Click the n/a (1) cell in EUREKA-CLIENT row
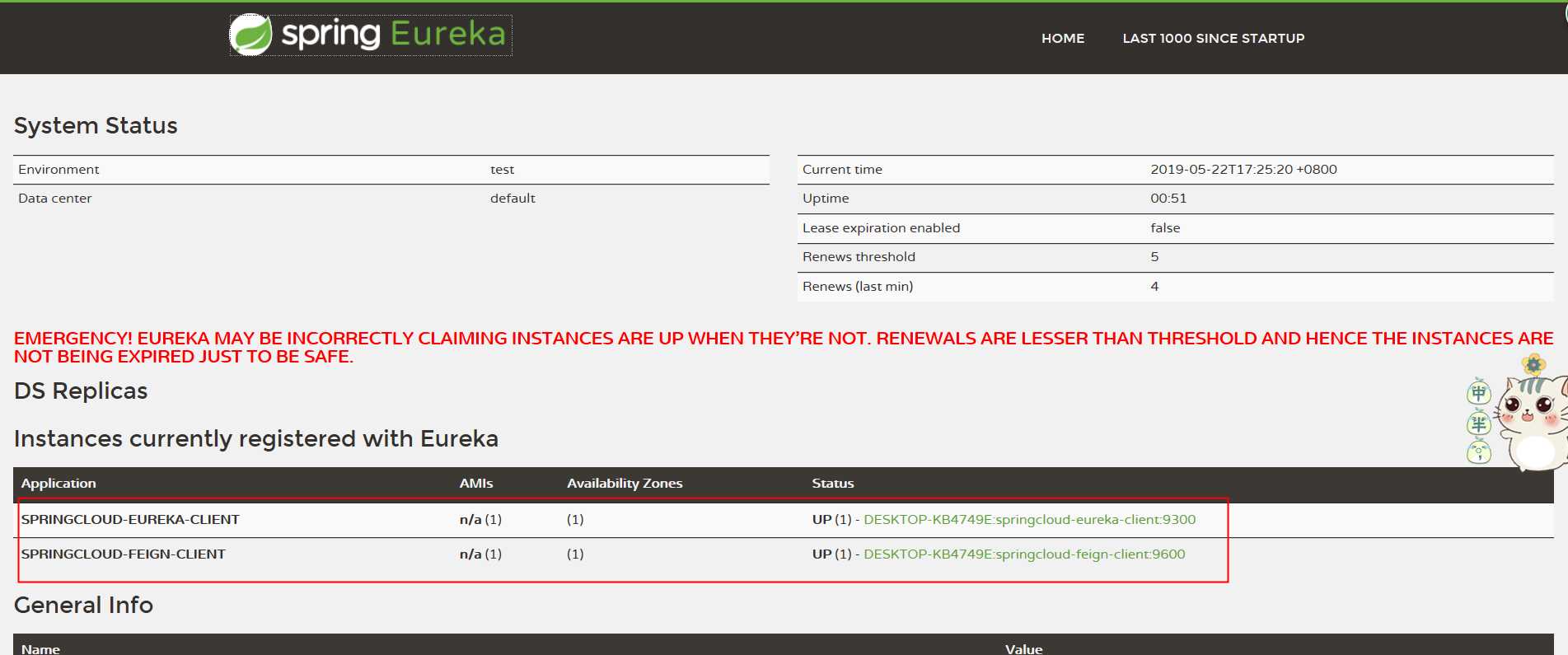Image resolution: width=1568 pixels, height=655 pixels. [x=480, y=519]
